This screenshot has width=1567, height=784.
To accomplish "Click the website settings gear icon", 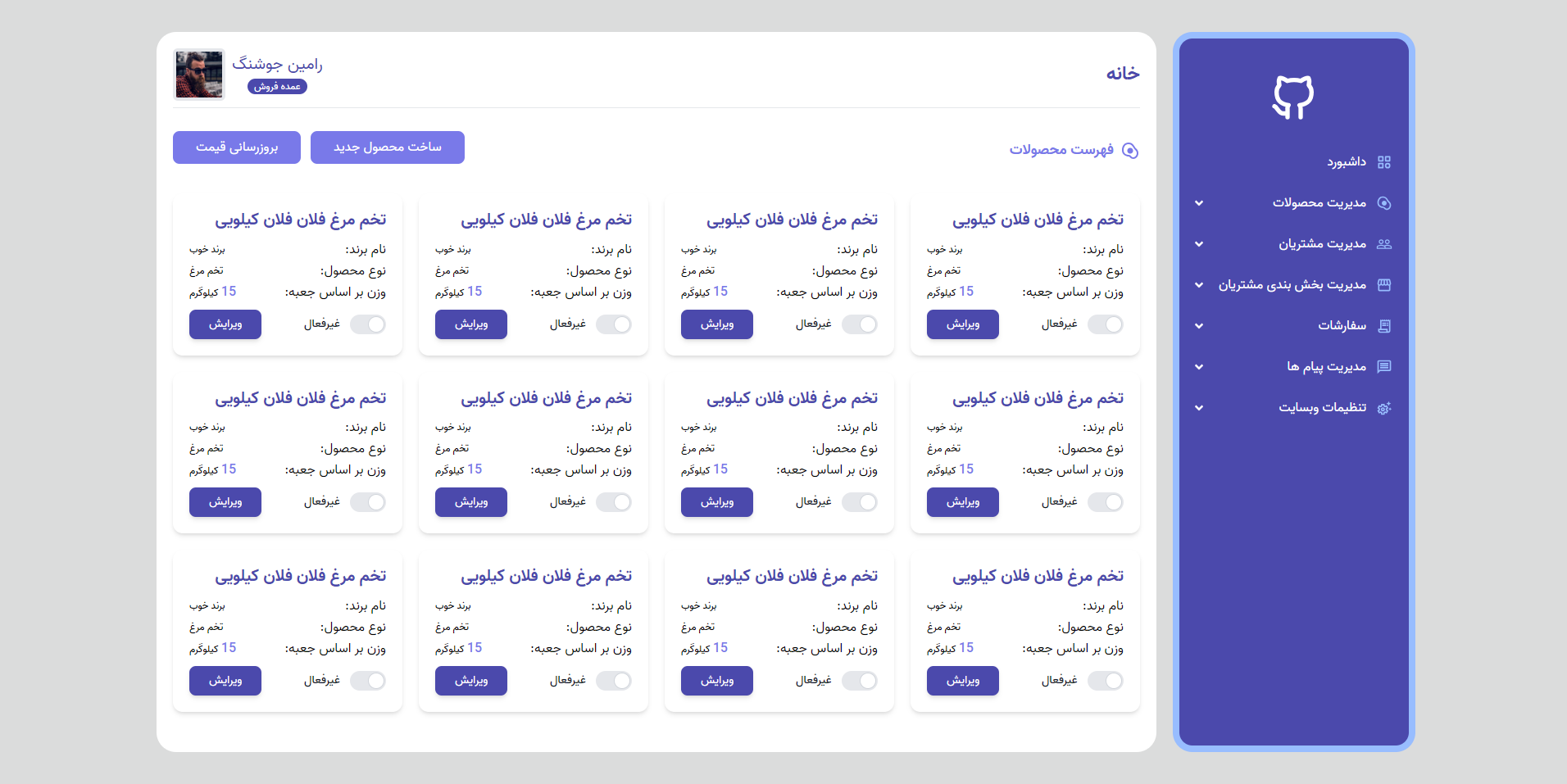I will (x=1384, y=408).
